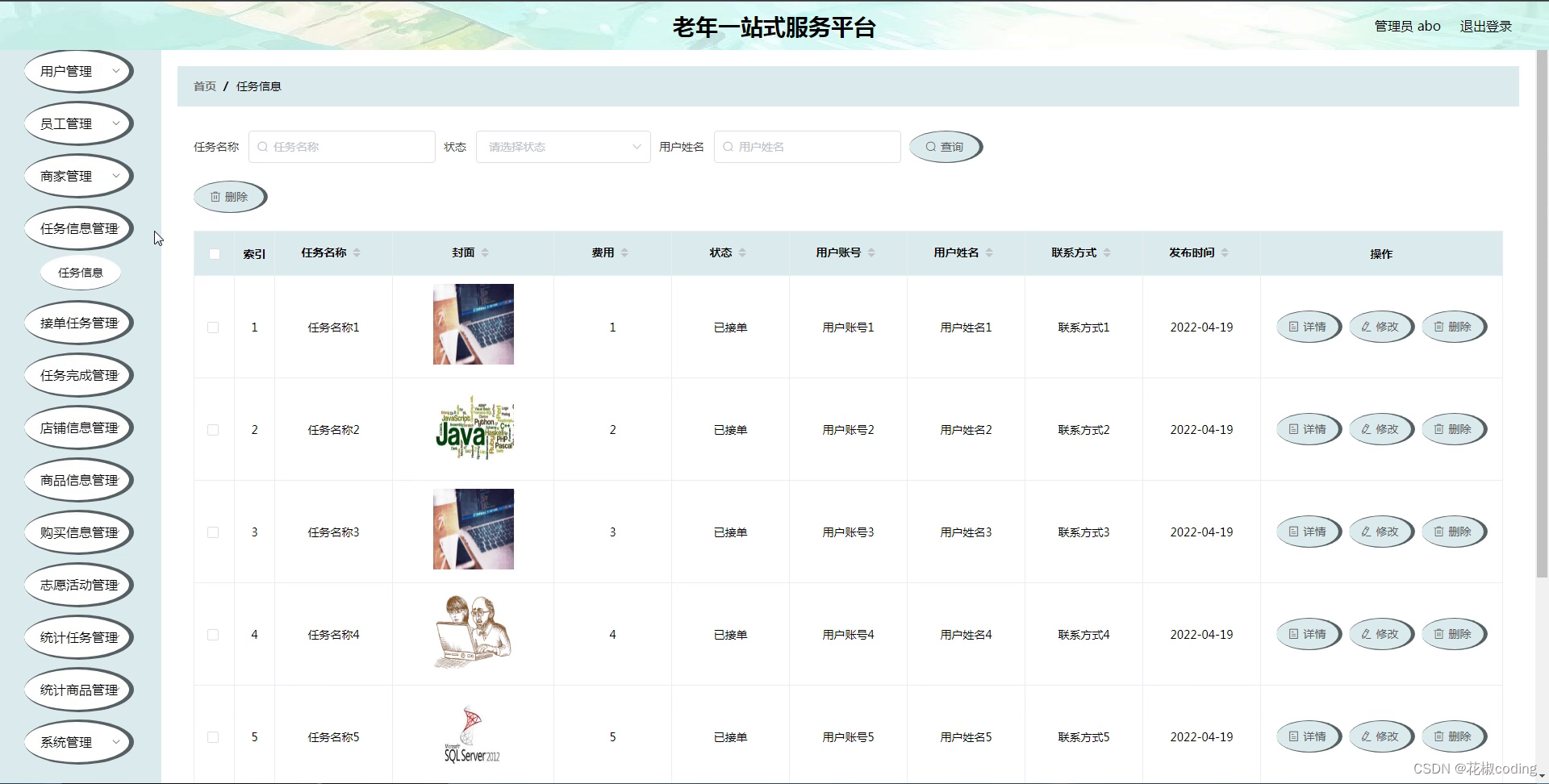Click the 任务名称 search input field
1549x784 pixels.
point(342,146)
